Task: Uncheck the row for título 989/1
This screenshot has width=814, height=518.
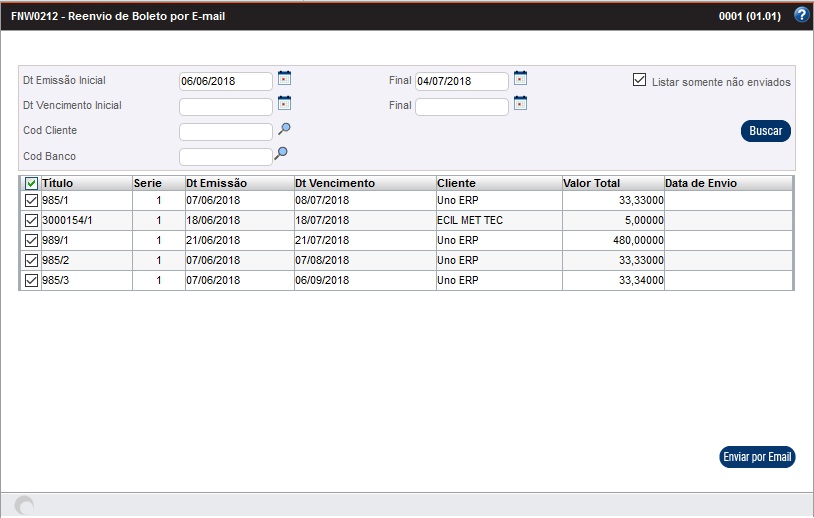Action: [x=31, y=241]
